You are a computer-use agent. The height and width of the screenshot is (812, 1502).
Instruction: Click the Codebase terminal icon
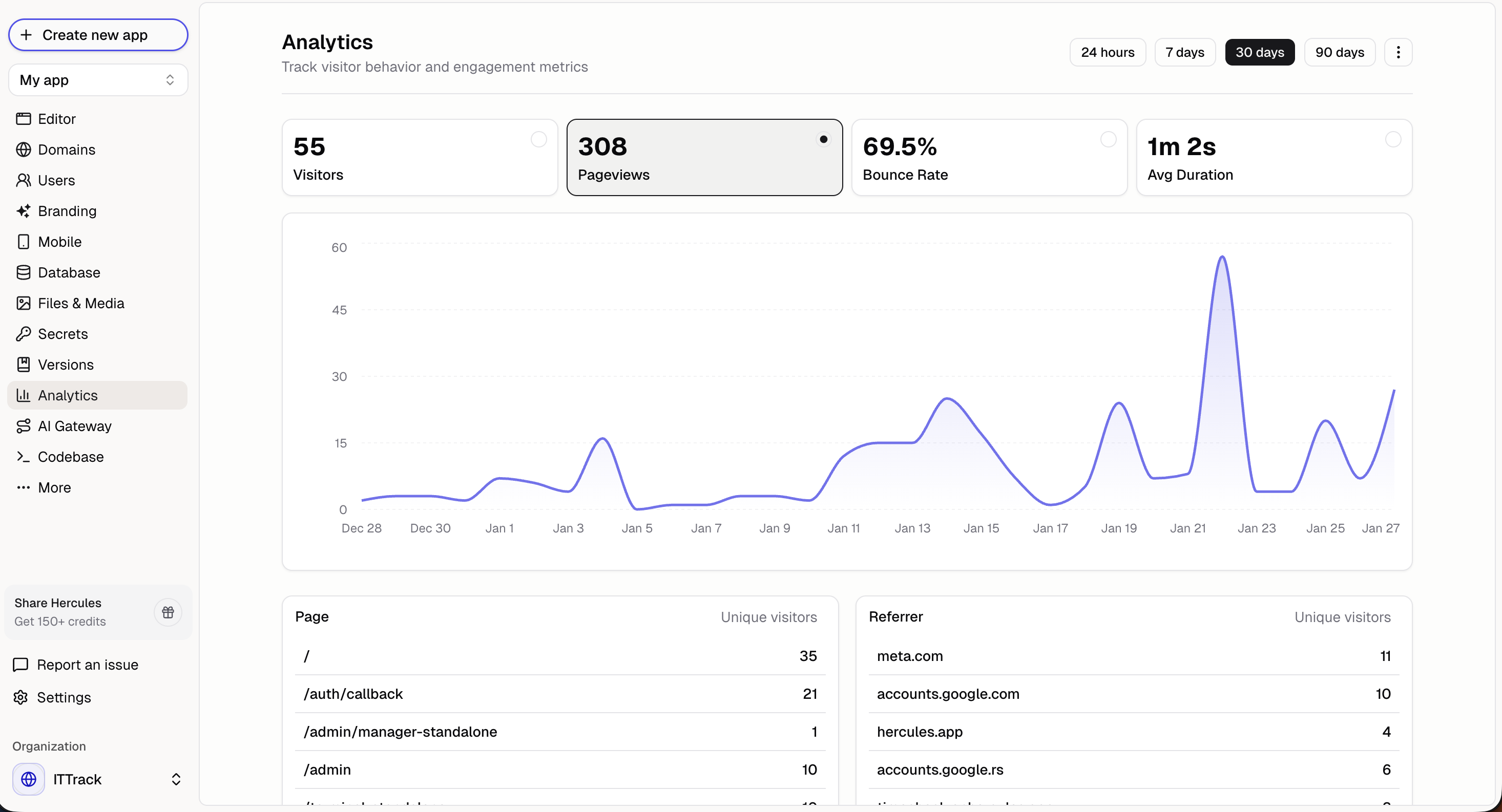[x=24, y=457]
